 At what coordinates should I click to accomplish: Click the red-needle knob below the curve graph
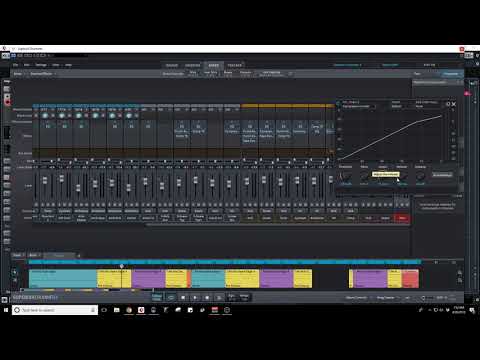(x=346, y=176)
